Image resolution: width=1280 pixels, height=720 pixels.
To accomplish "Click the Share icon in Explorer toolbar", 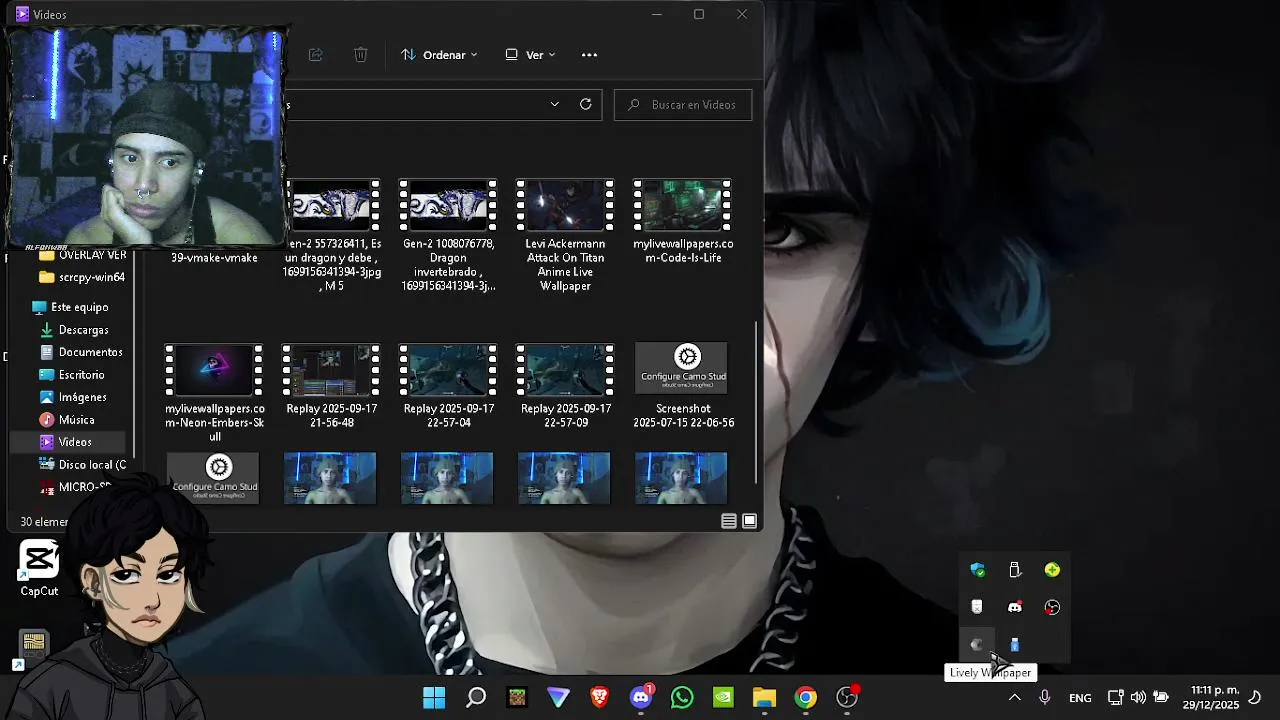I will [x=315, y=55].
